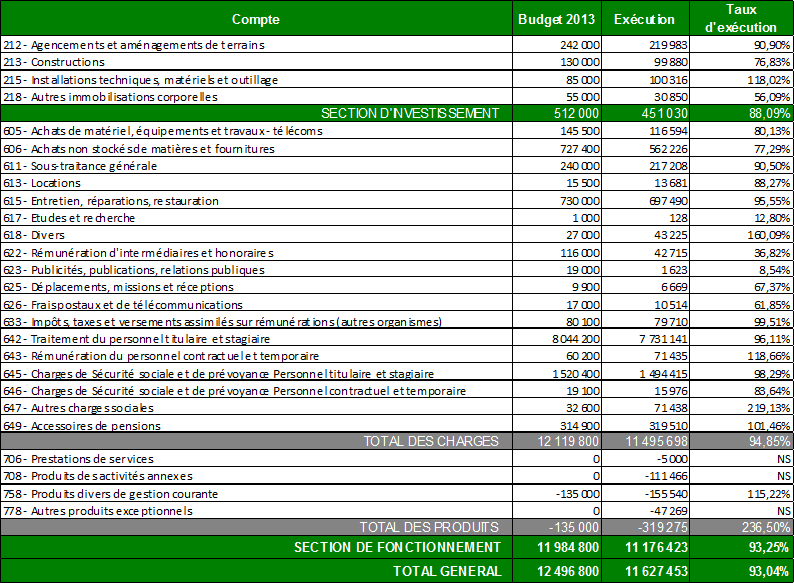
Task: Click the SECTION D'INVESTISSEMENT total row label
Action: [408, 114]
